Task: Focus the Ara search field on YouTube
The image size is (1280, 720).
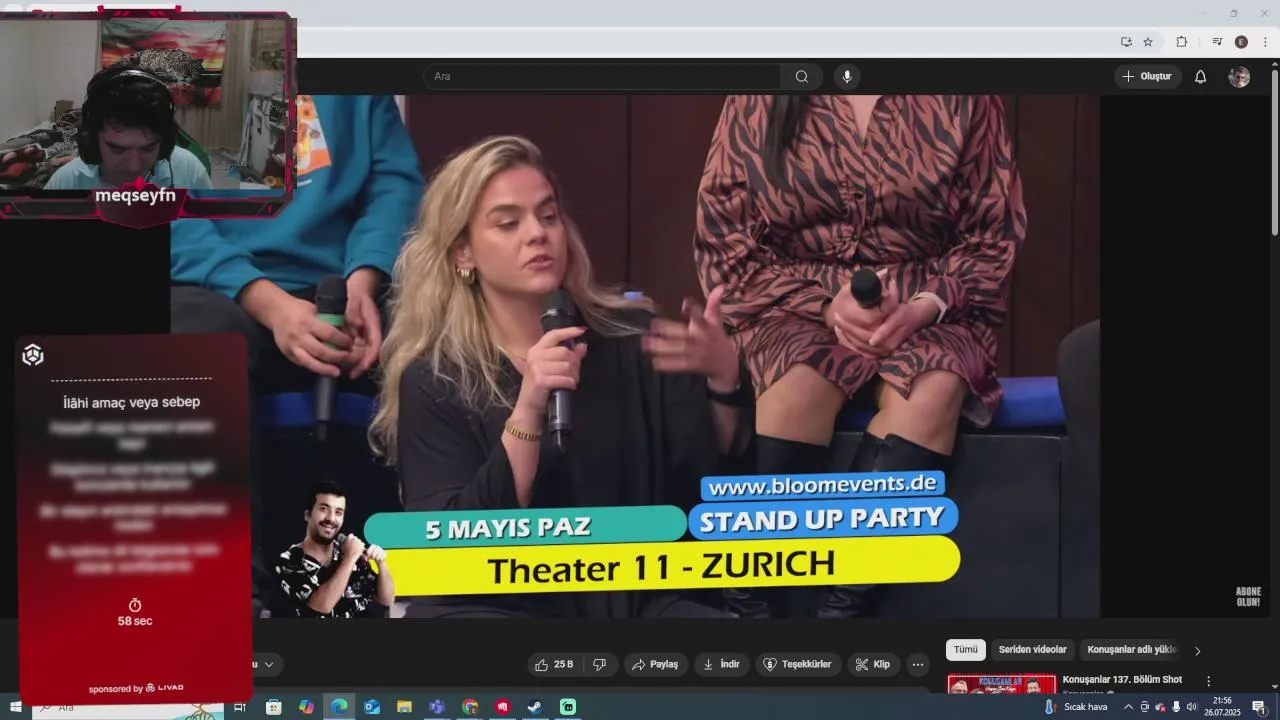Action: pos(602,77)
